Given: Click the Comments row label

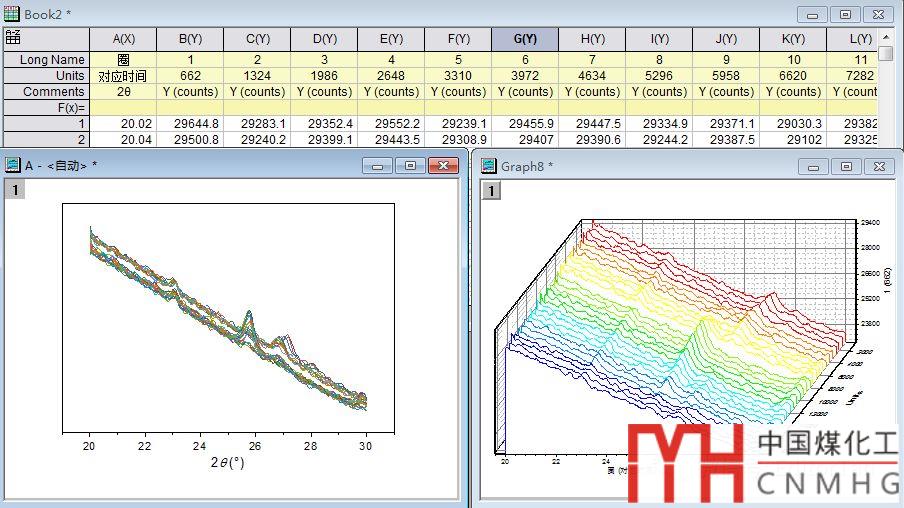Looking at the screenshot, I should pos(46,91).
